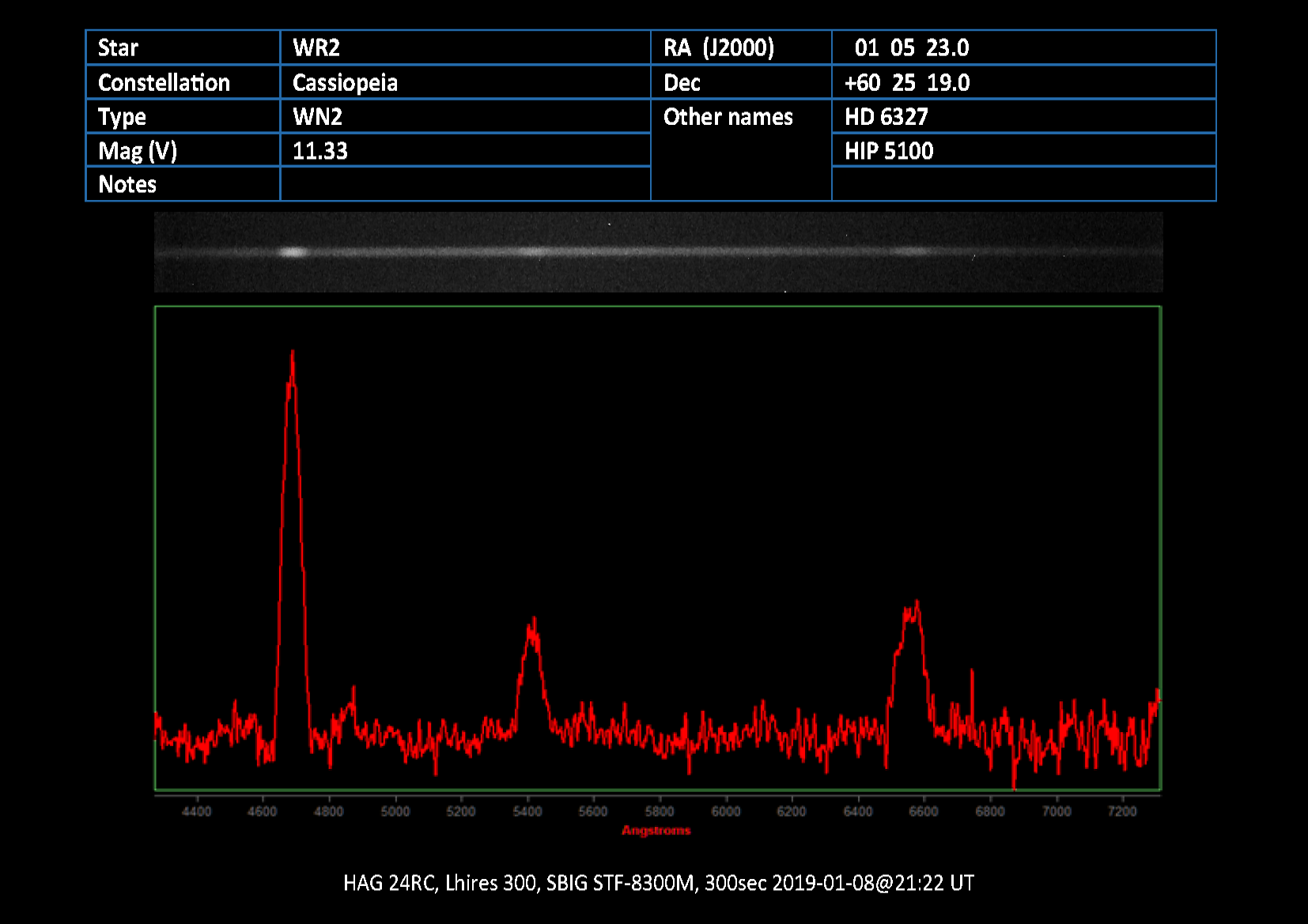Click the empty Notes value cell

[x=465, y=185]
